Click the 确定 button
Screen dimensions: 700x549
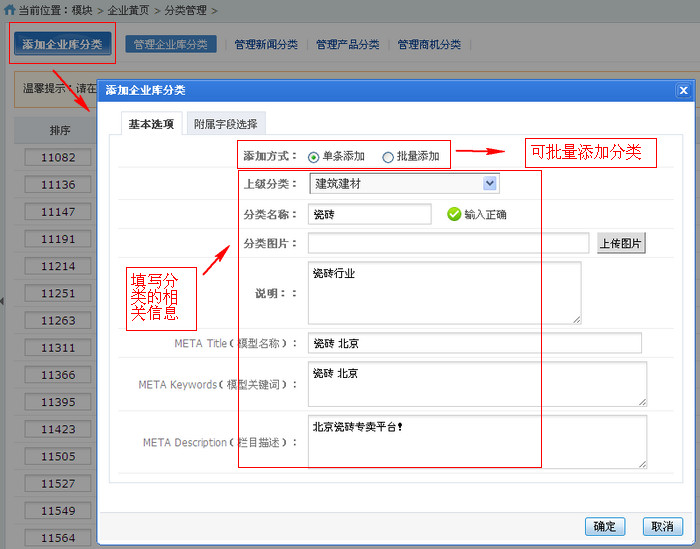(x=605, y=527)
